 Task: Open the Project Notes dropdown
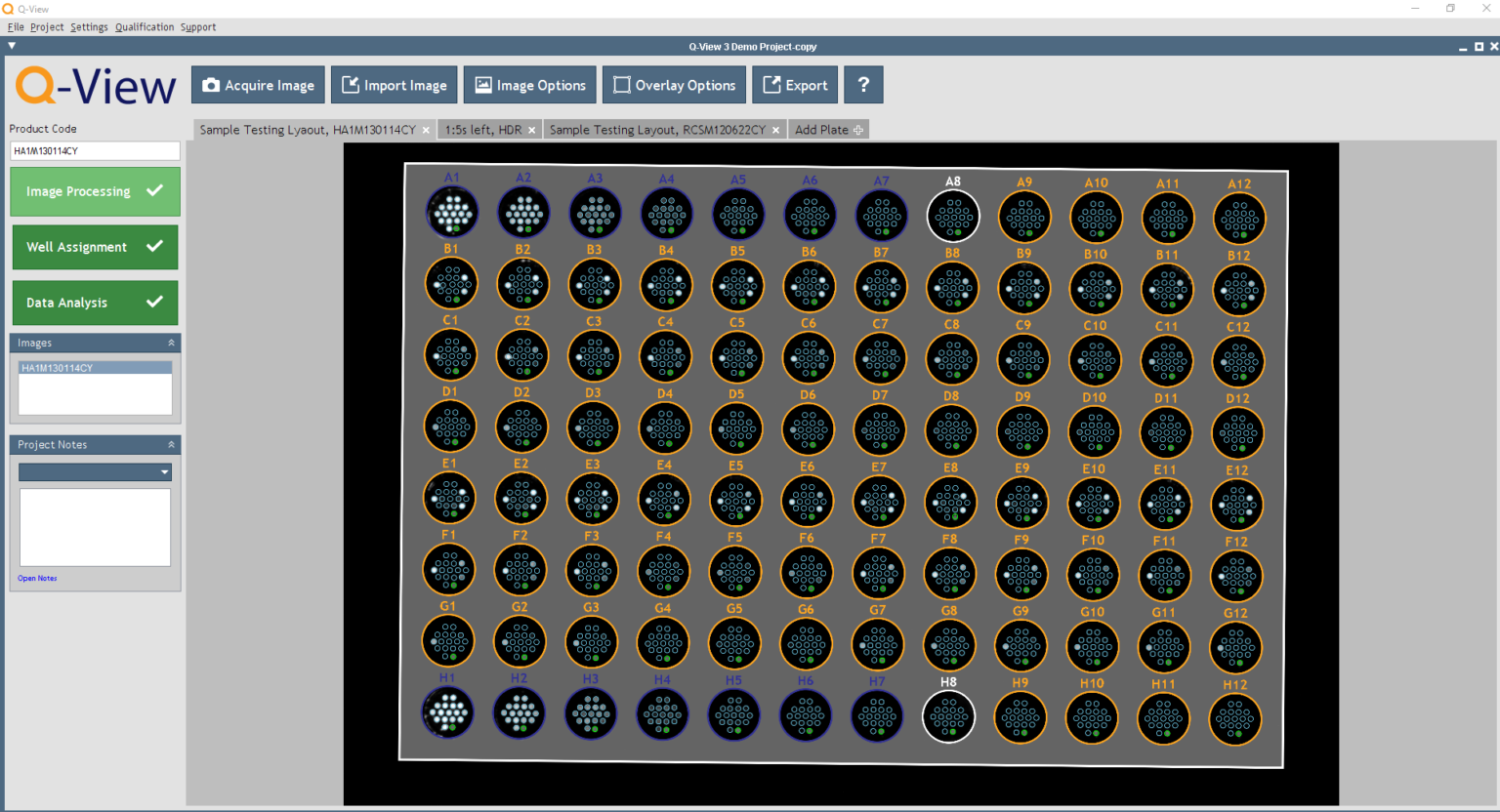164,472
